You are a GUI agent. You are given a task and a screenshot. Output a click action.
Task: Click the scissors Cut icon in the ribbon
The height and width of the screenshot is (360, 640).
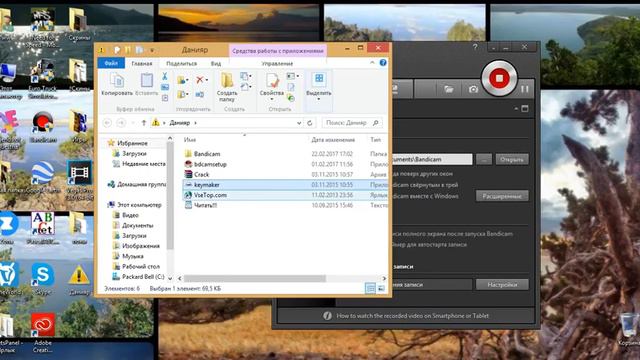tap(165, 76)
